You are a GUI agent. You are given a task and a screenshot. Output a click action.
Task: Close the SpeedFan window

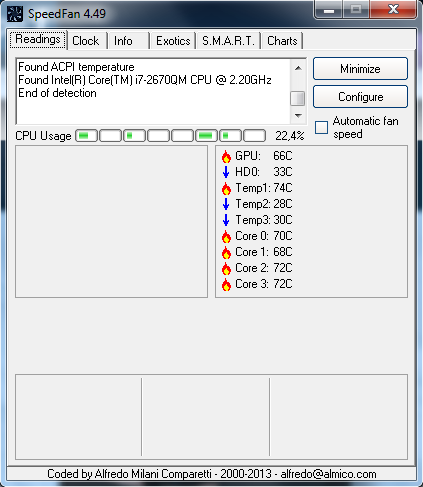pyautogui.click(x=394, y=9)
